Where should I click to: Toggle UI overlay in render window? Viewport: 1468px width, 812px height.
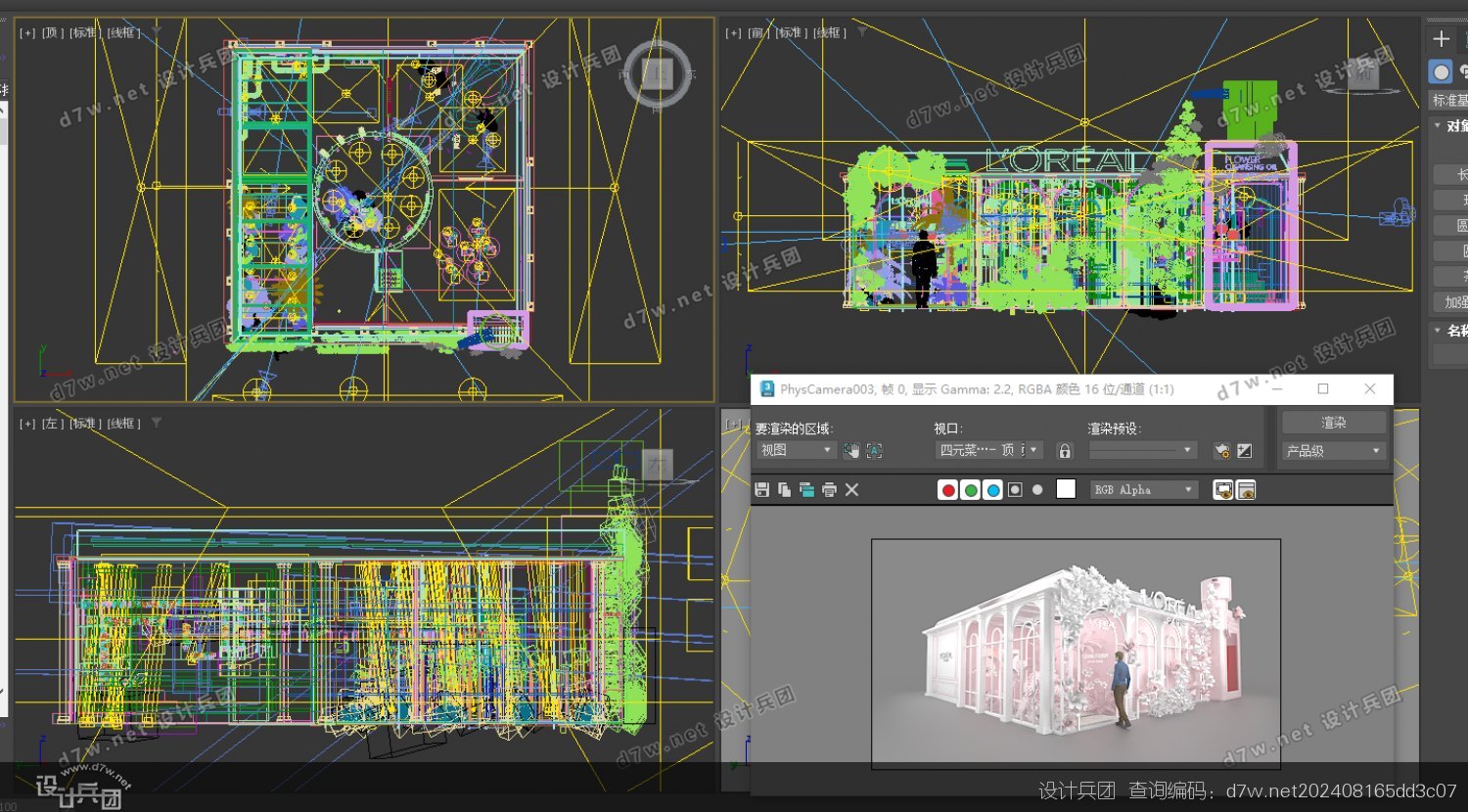click(x=1223, y=490)
